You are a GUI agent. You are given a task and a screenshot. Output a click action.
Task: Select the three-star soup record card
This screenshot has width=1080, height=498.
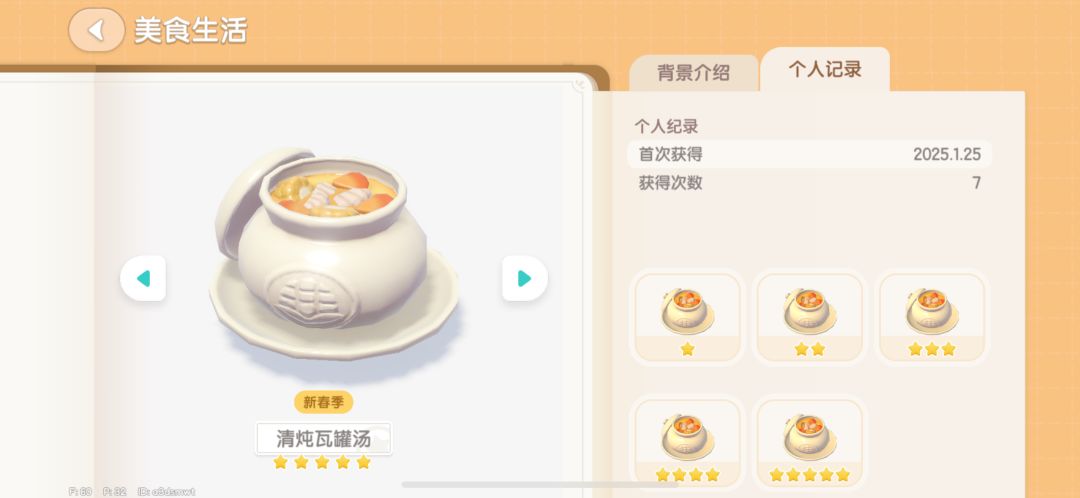[931, 317]
